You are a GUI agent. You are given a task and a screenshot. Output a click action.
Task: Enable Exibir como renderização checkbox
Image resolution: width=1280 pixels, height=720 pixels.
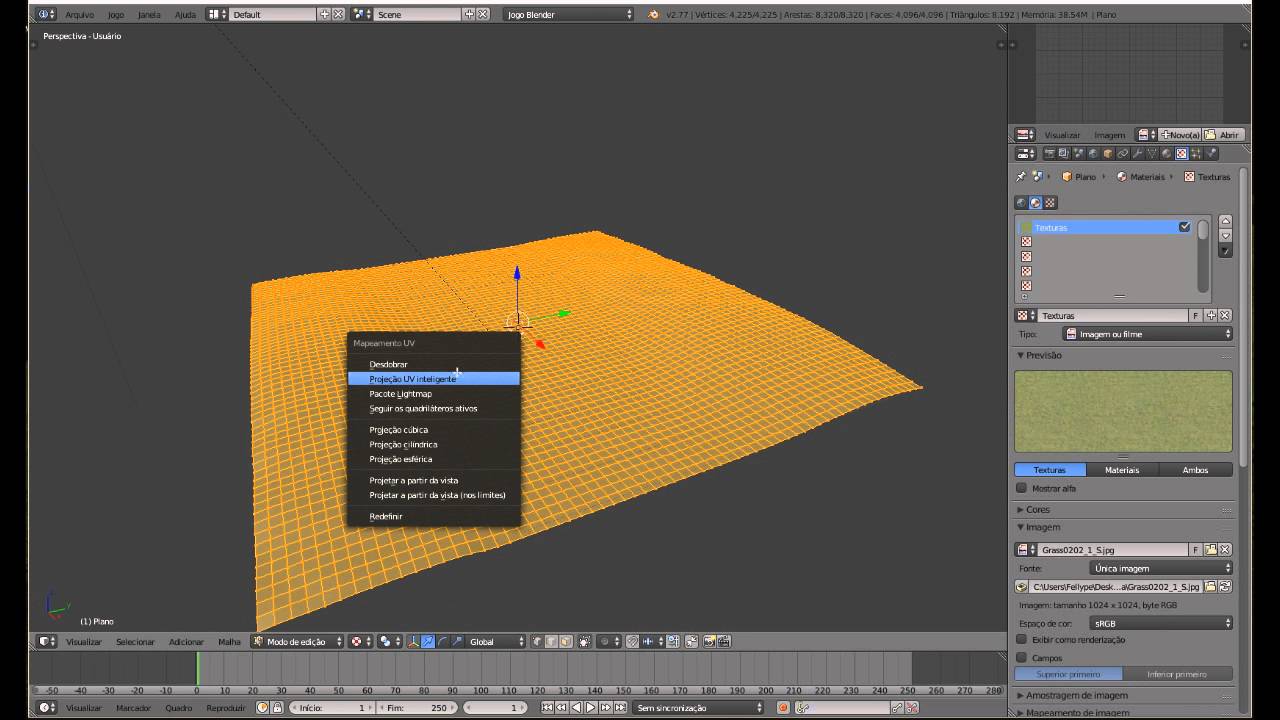pyautogui.click(x=1021, y=640)
